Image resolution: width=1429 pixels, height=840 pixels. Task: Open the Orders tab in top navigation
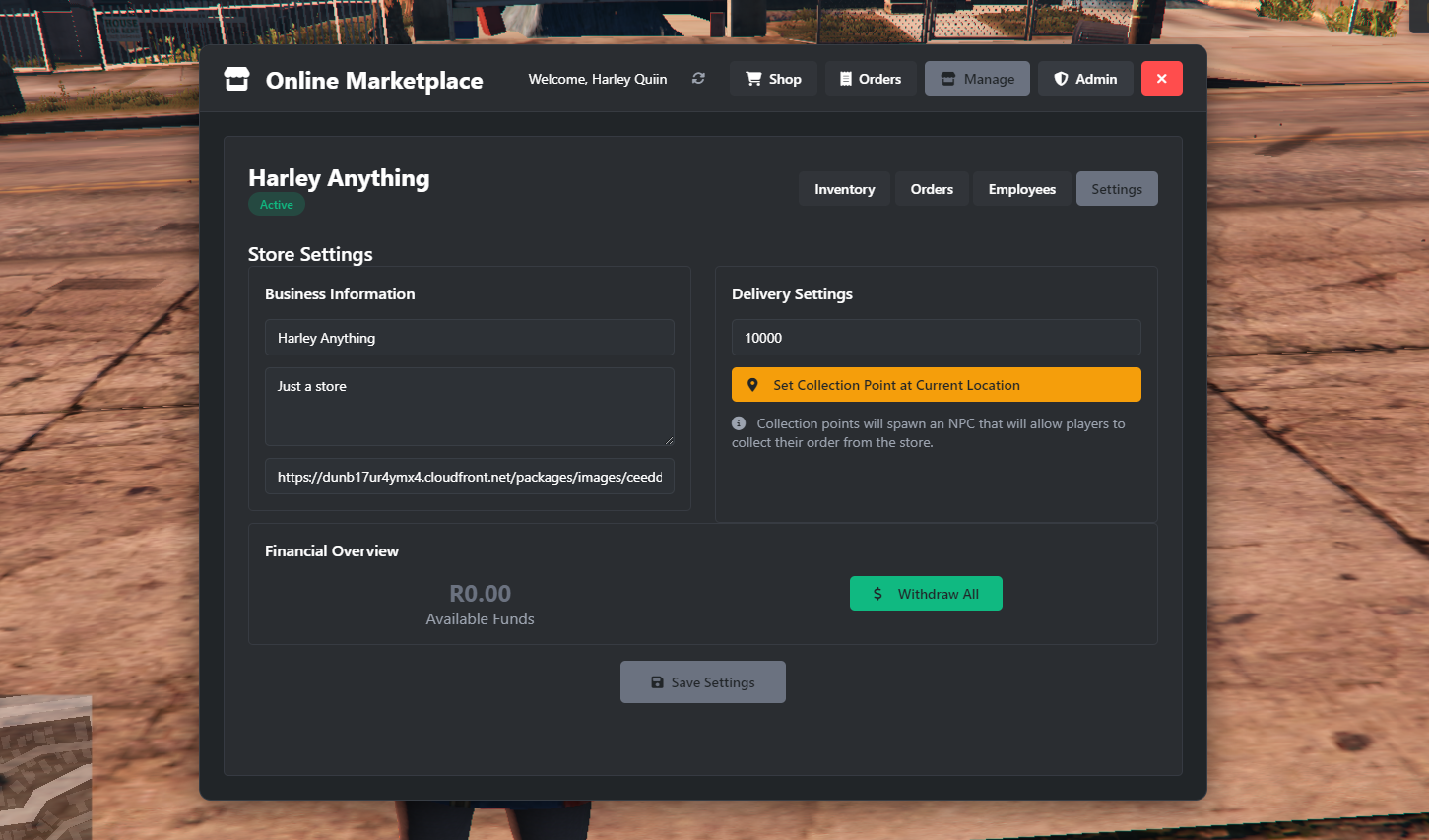871,79
